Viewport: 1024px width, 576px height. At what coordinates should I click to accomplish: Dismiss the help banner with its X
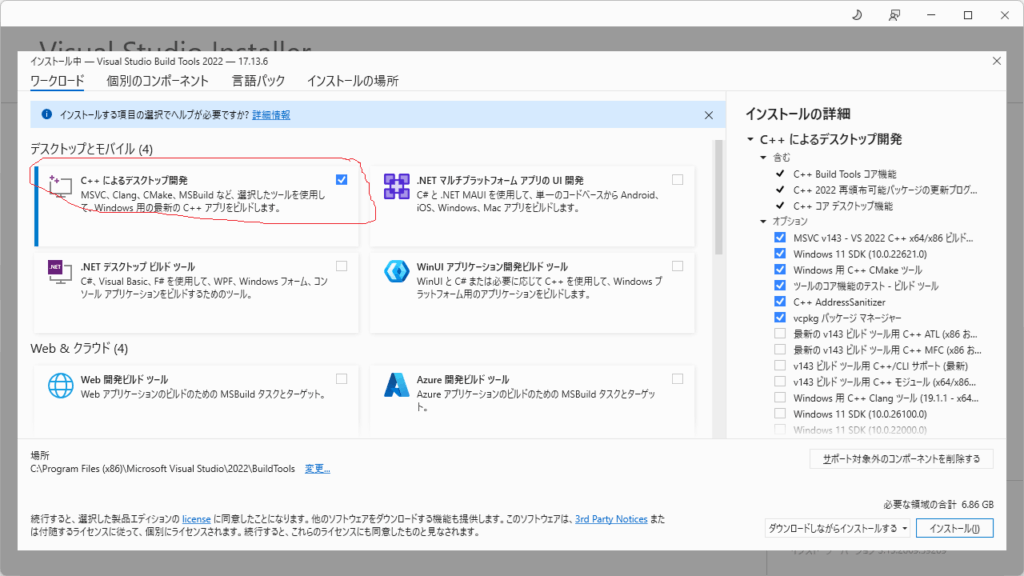tap(709, 115)
